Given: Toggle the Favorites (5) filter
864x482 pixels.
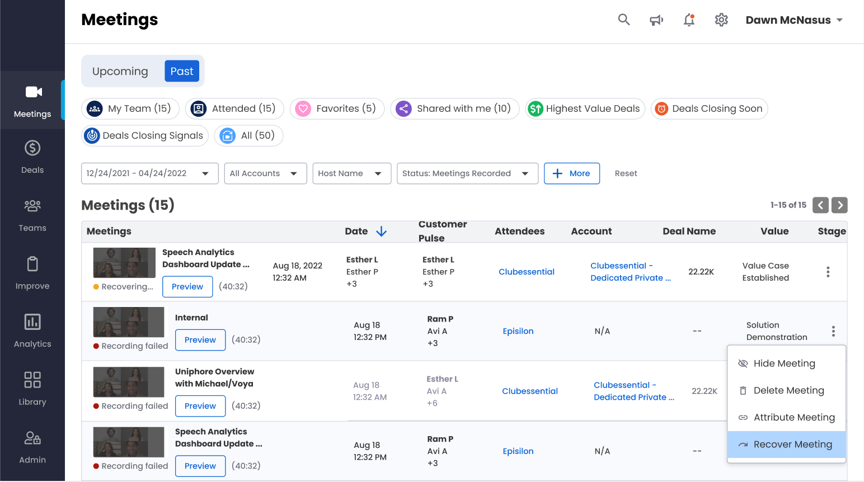Looking at the screenshot, I should [336, 109].
